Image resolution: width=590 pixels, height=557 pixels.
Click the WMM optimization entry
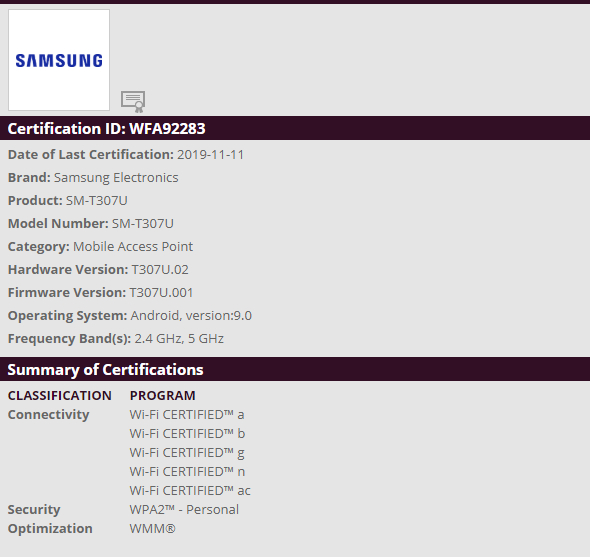point(152,529)
